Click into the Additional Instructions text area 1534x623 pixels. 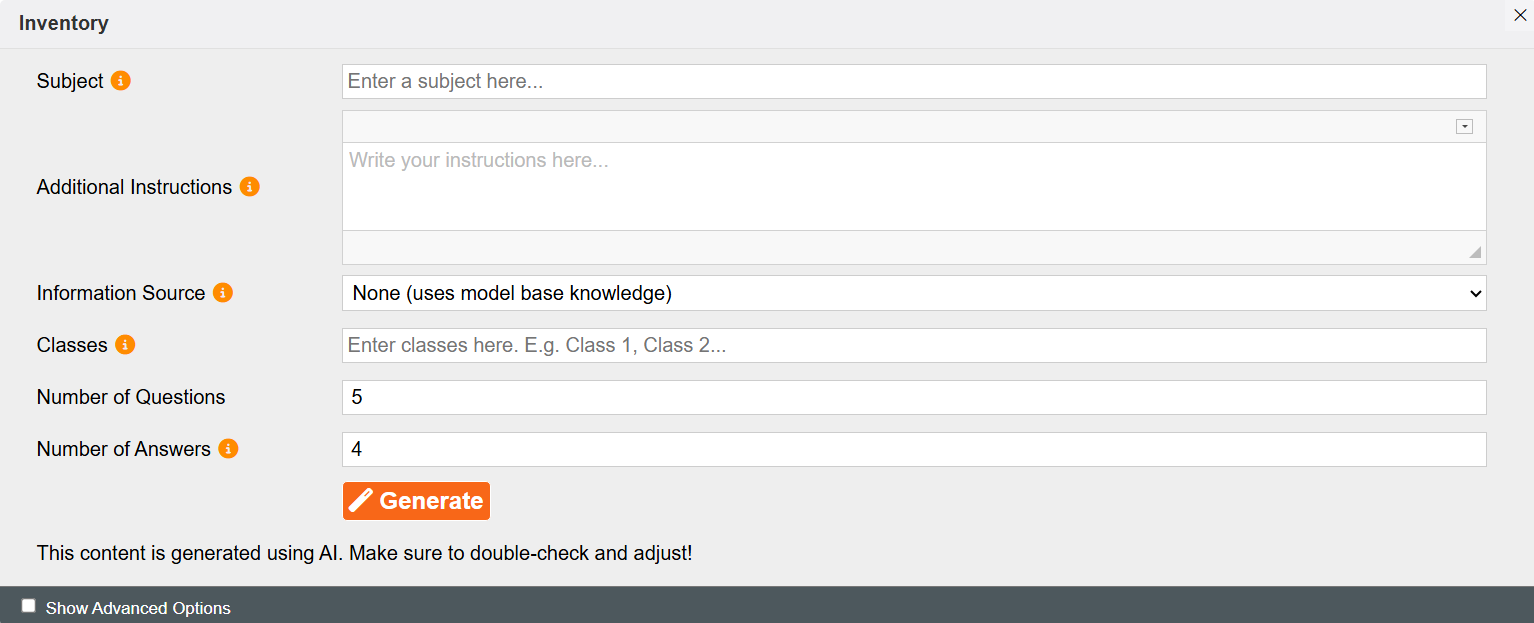point(914,187)
